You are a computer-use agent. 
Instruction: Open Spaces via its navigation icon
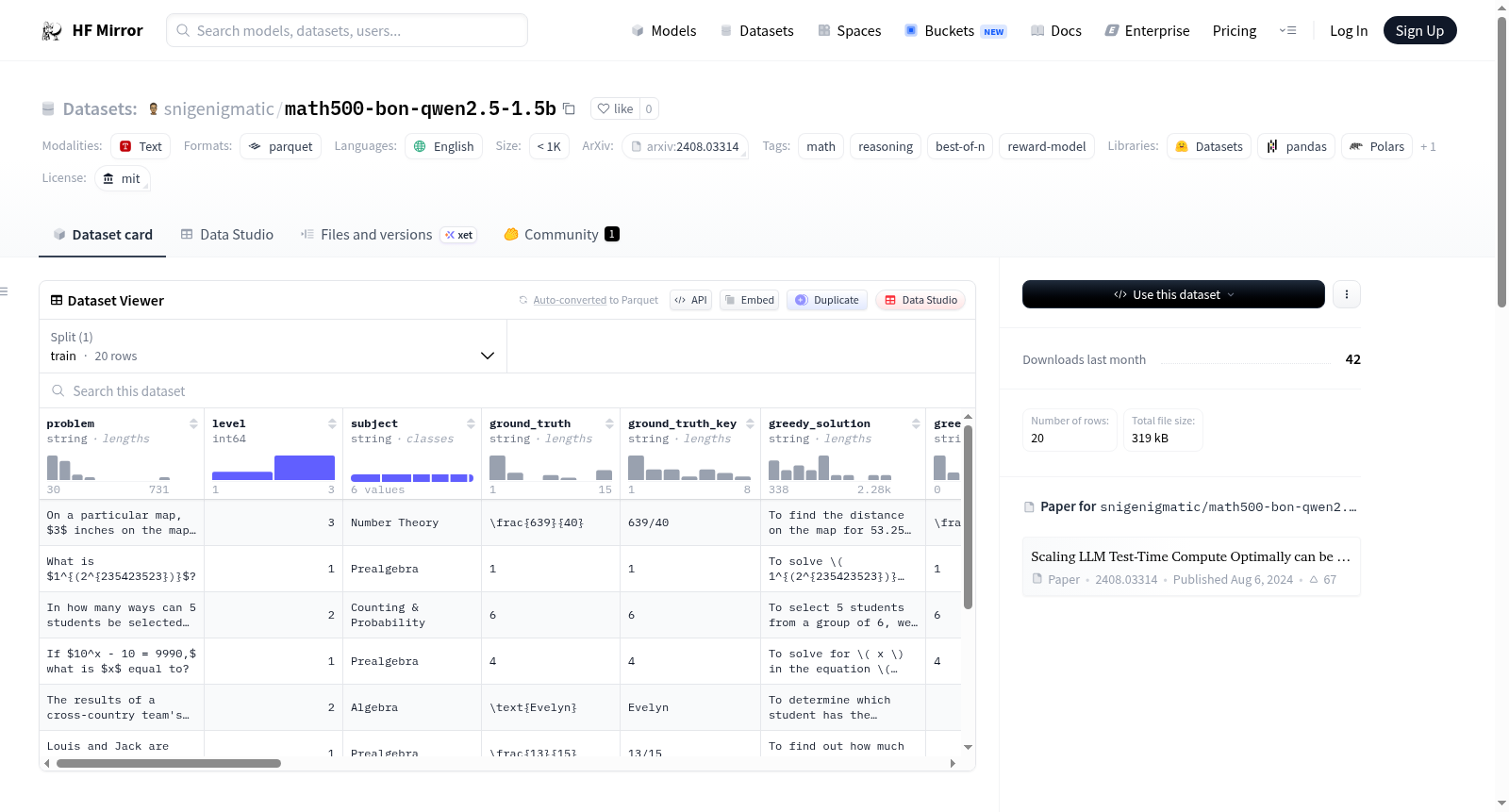[x=824, y=31]
